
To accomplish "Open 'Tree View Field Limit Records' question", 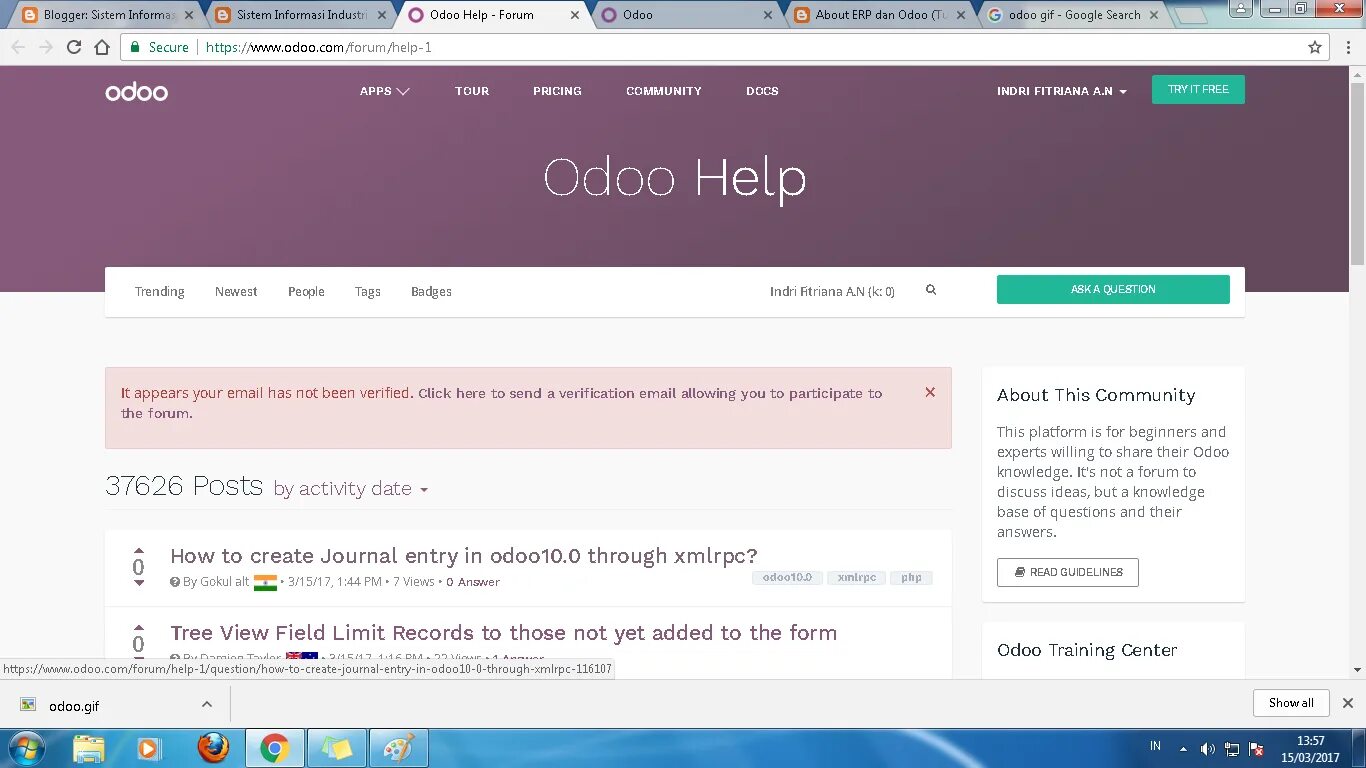I will [x=504, y=633].
